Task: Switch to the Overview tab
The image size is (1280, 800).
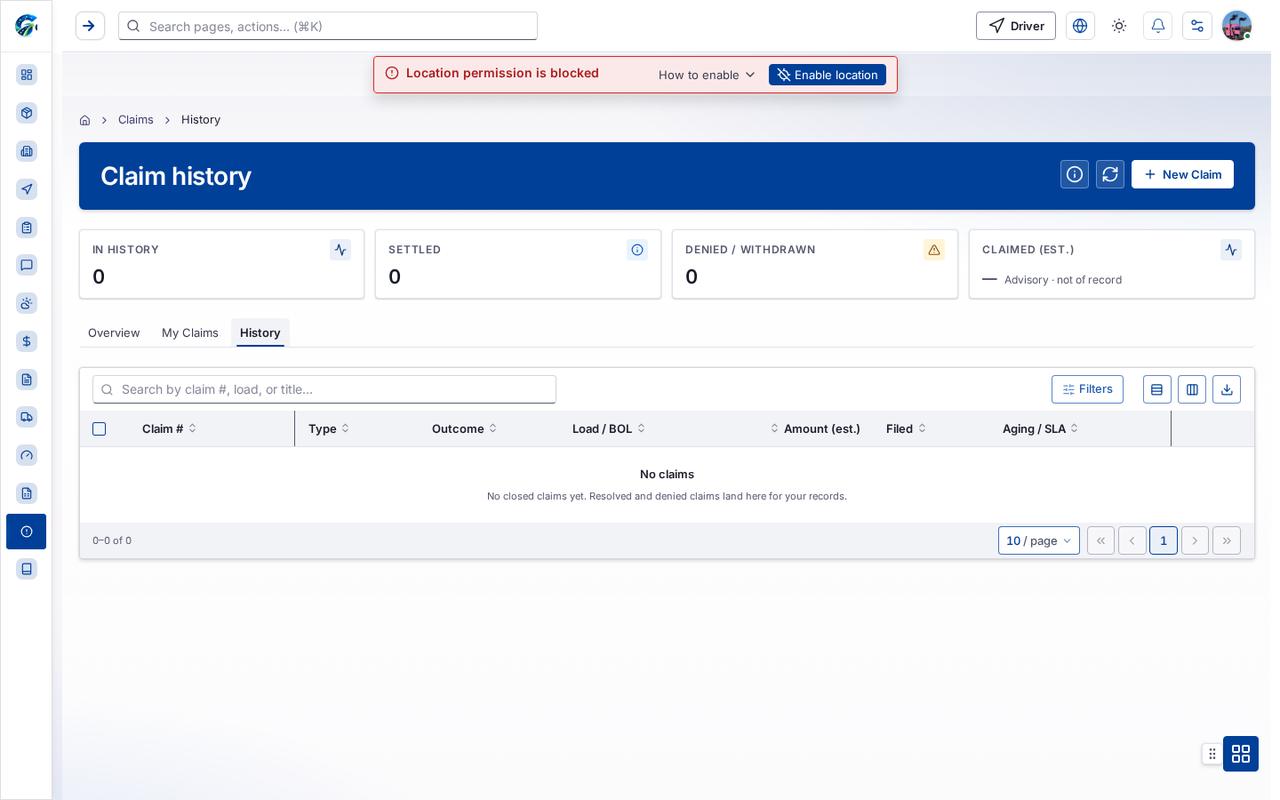Action: (114, 333)
